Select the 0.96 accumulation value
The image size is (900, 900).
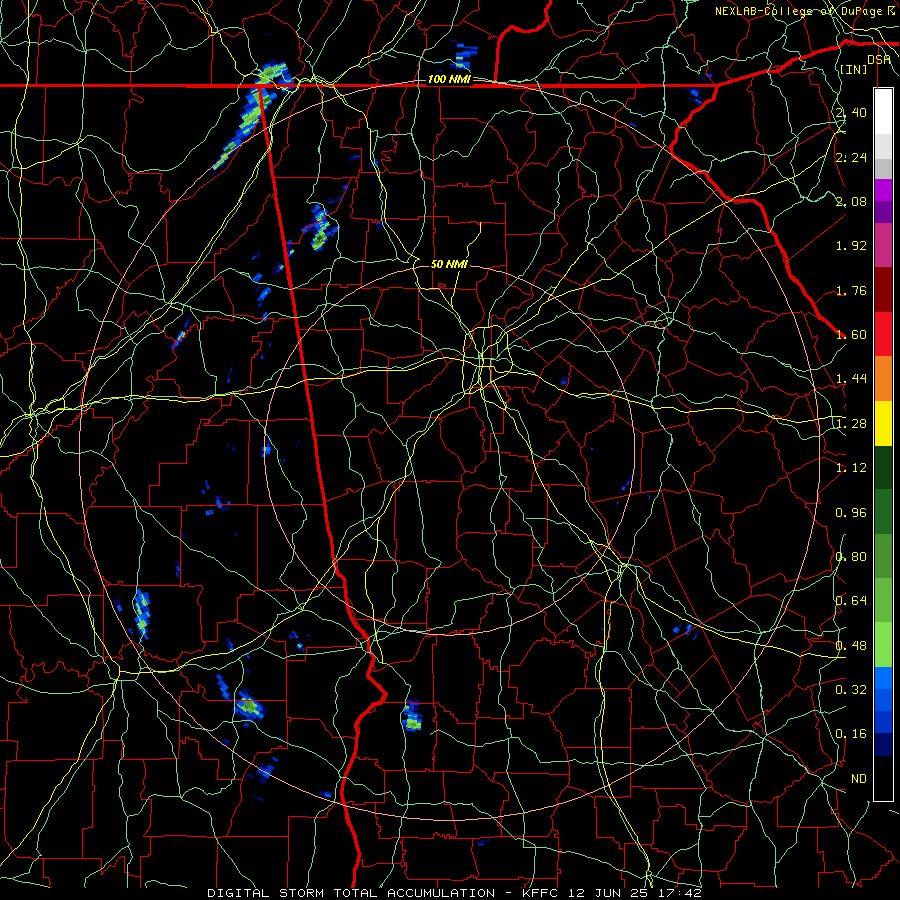click(851, 513)
